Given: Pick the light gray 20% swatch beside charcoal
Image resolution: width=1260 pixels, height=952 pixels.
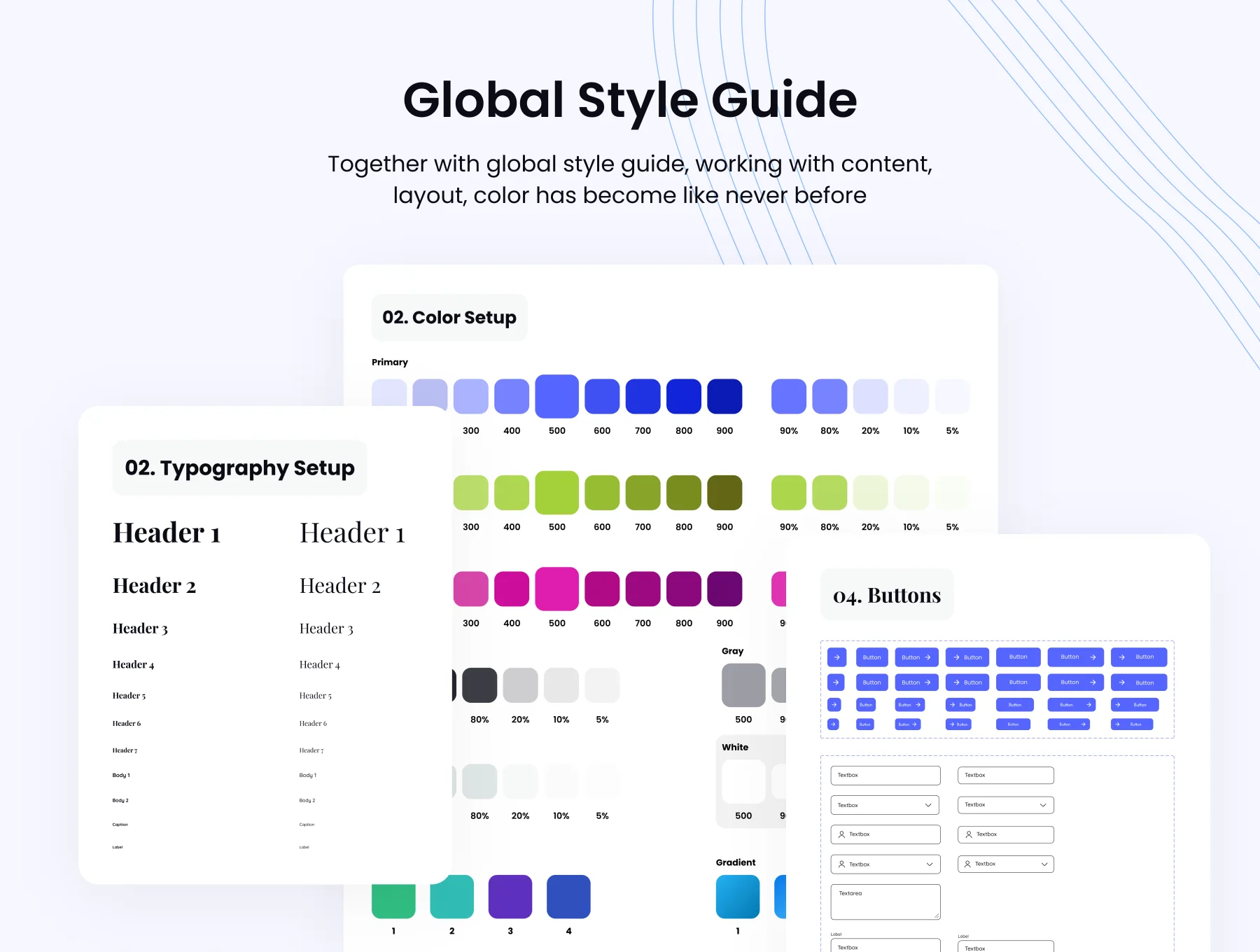Looking at the screenshot, I should pos(521,685).
